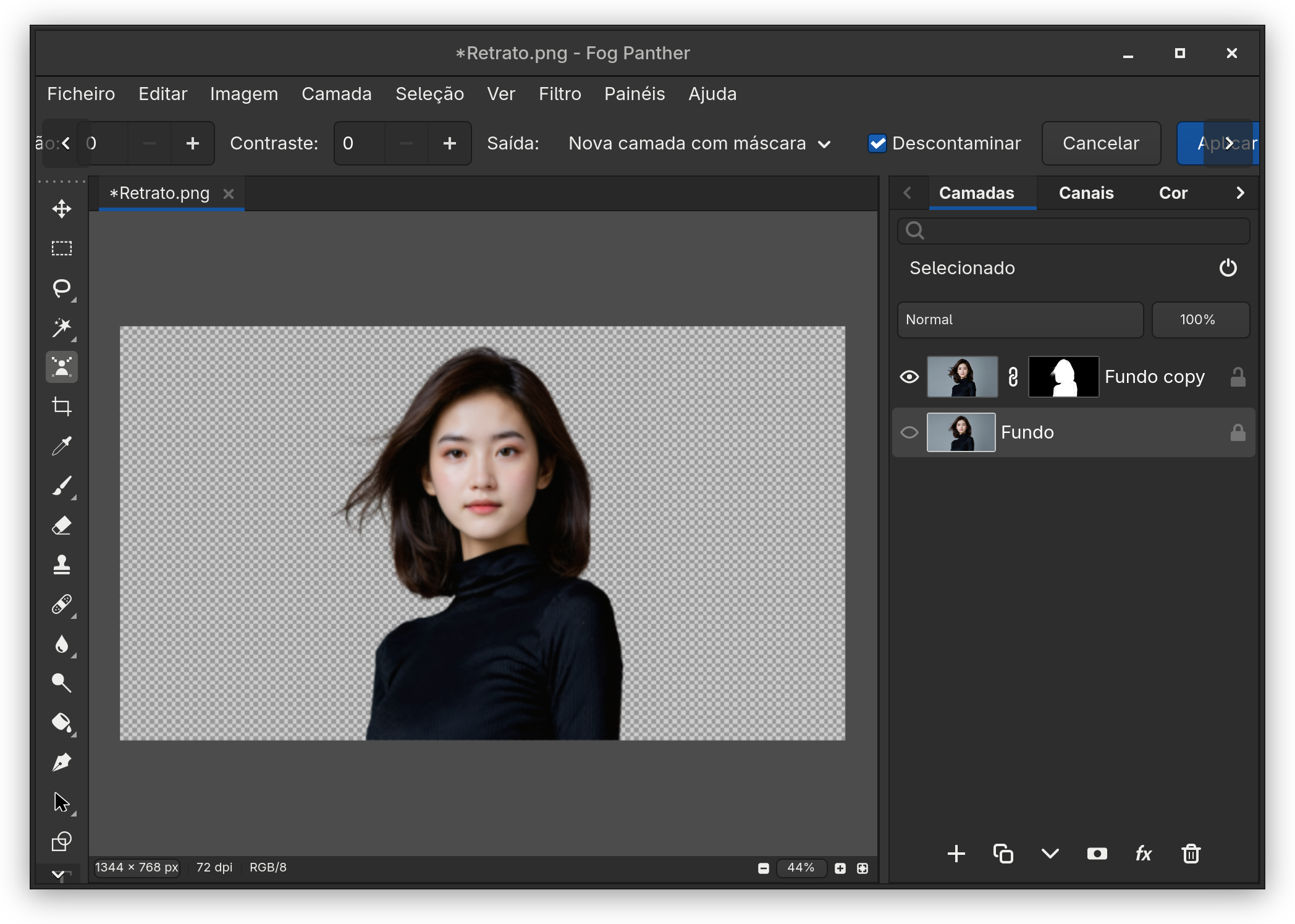Increase the Contraste value
The width and height of the screenshot is (1295, 924).
pyautogui.click(x=450, y=143)
